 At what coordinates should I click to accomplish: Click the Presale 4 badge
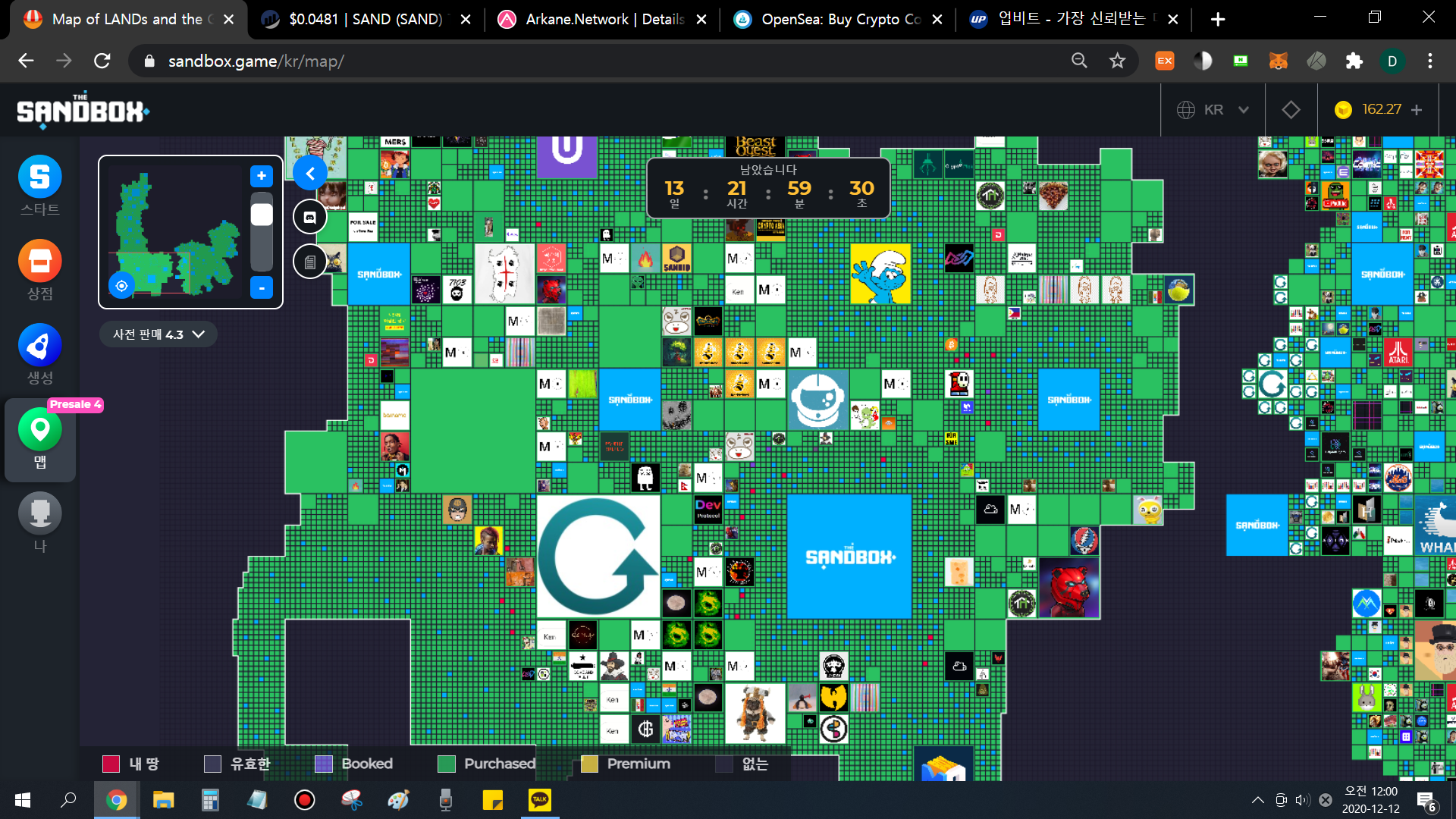[75, 404]
